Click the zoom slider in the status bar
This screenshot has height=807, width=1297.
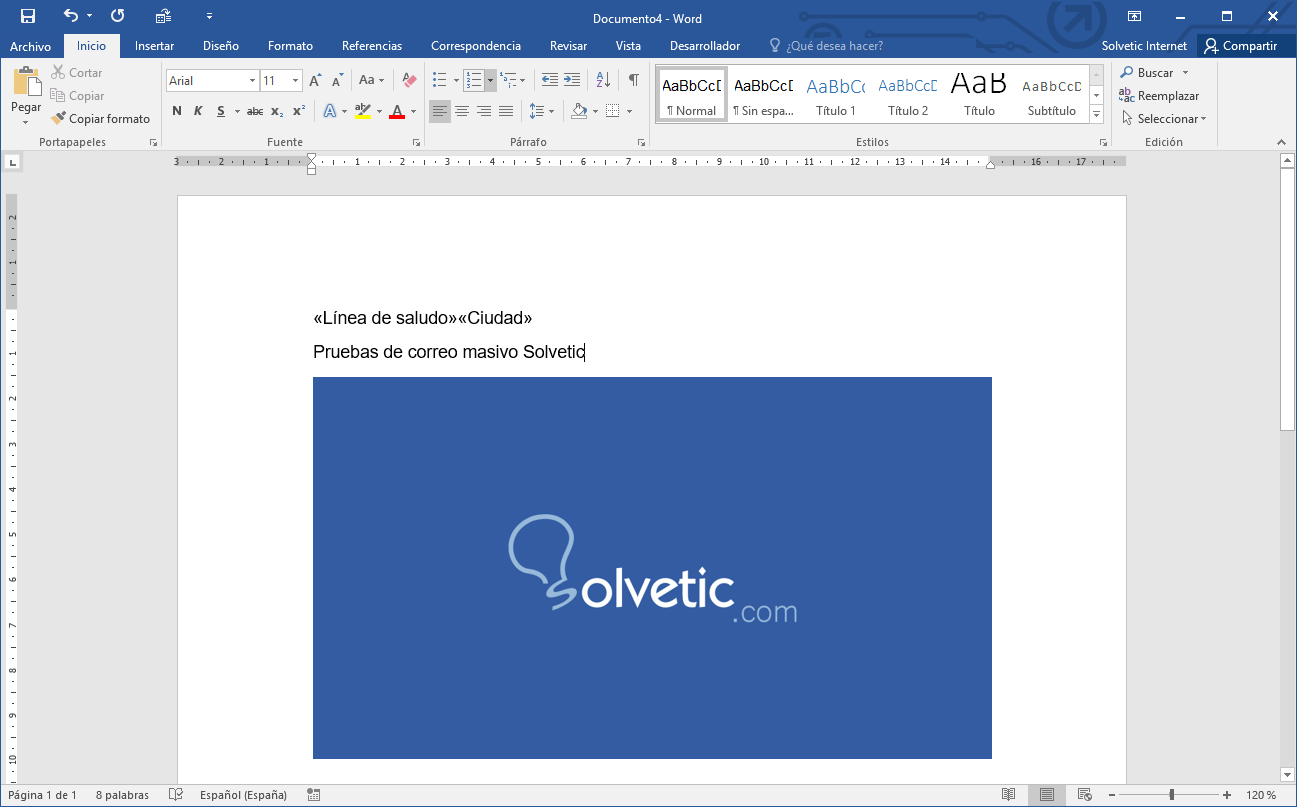[1171, 795]
